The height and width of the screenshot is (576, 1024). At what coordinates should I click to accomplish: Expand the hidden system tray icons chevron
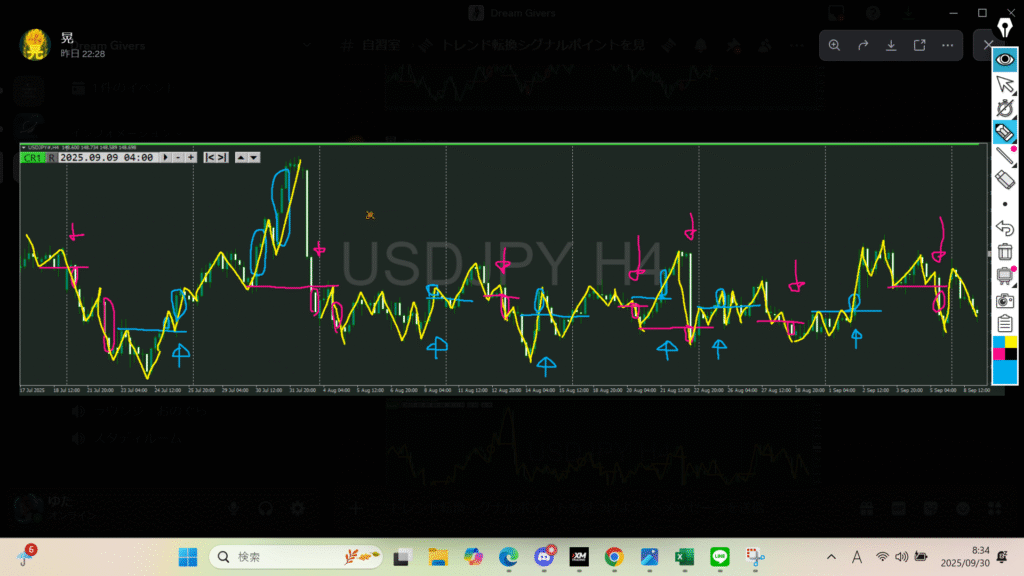click(832, 556)
